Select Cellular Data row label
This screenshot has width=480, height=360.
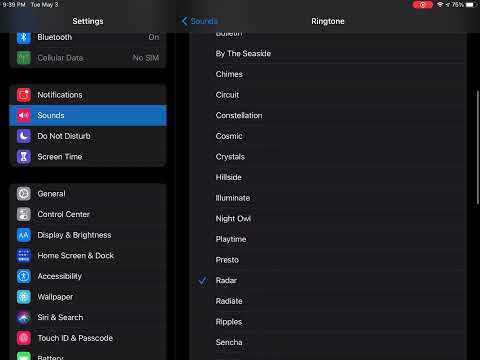[x=60, y=58]
